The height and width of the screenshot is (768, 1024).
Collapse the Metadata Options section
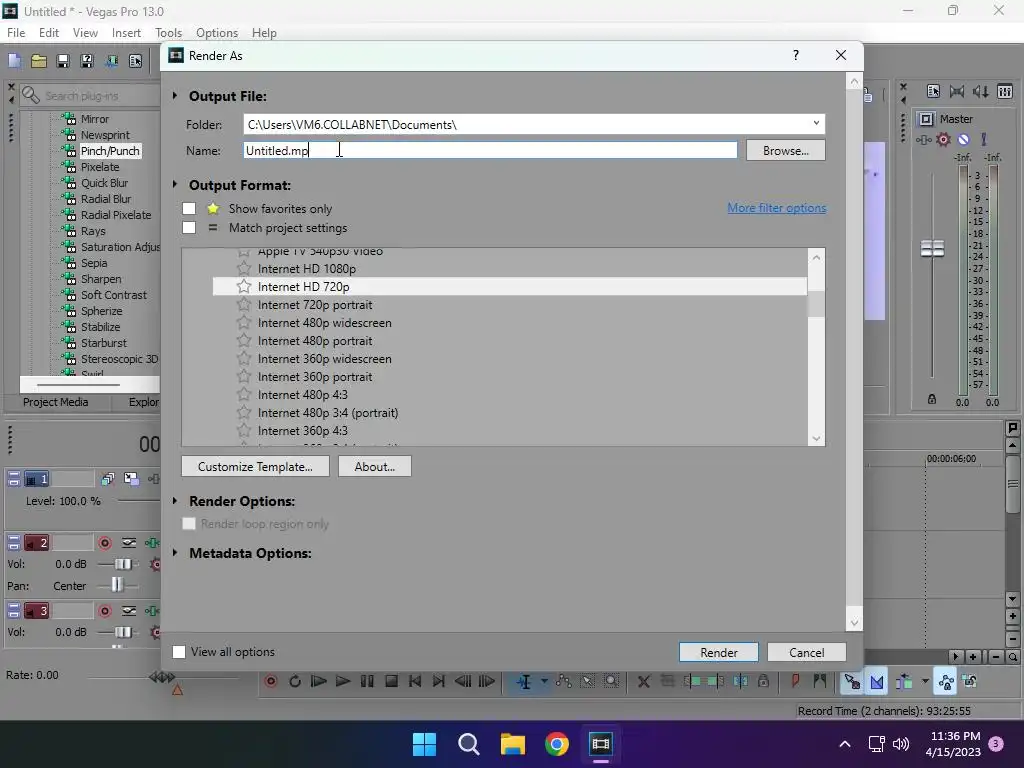pos(174,552)
